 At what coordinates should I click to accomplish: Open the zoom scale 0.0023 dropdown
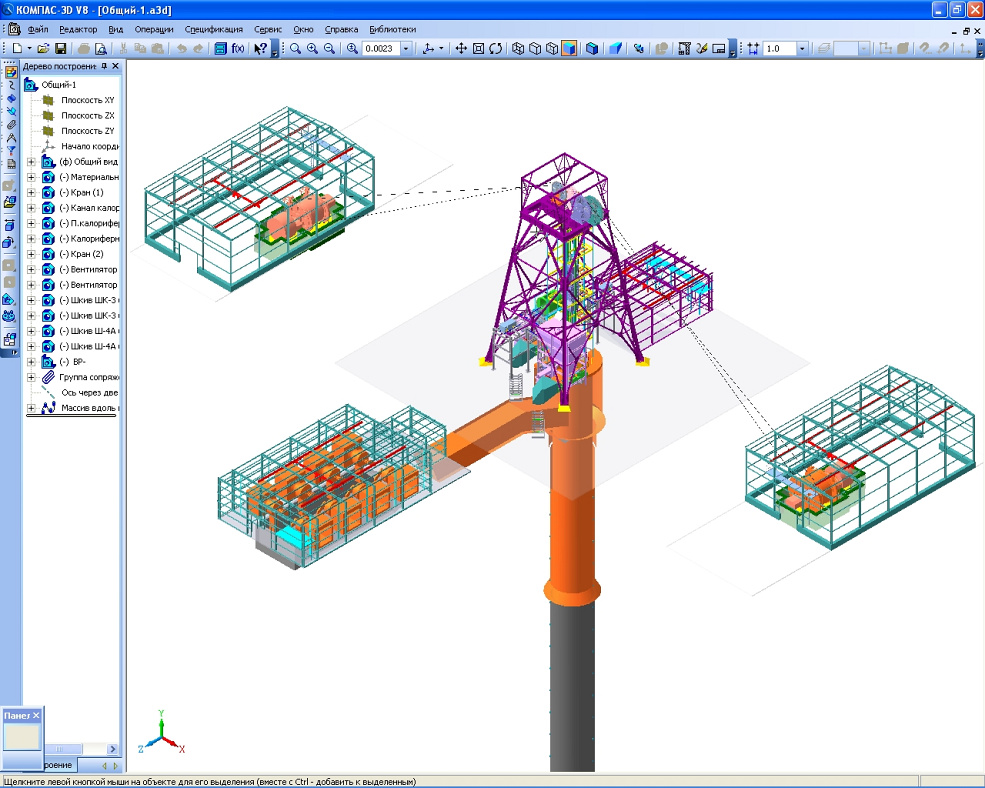coord(406,48)
